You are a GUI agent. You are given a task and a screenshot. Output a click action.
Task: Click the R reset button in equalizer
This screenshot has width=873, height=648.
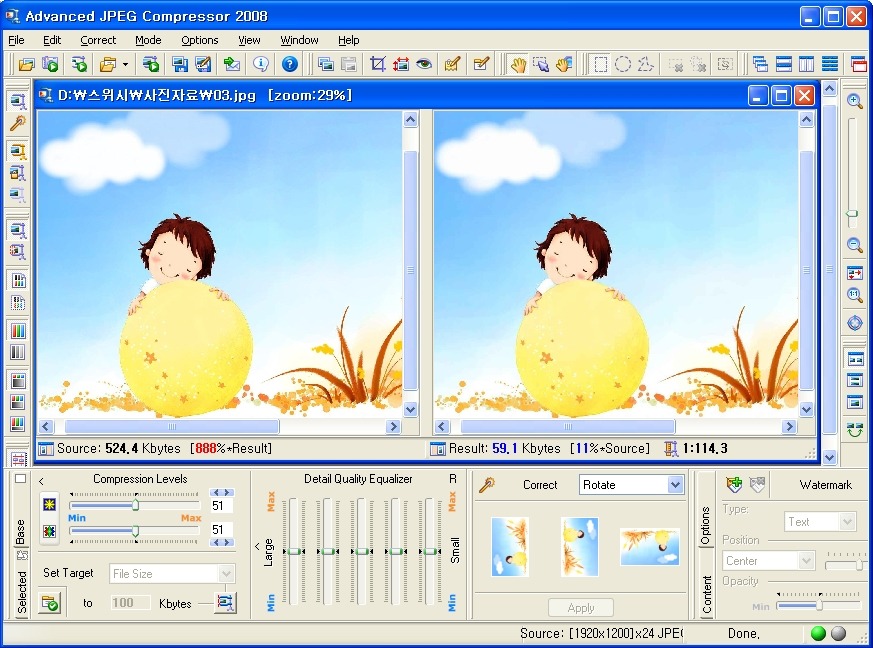point(453,479)
